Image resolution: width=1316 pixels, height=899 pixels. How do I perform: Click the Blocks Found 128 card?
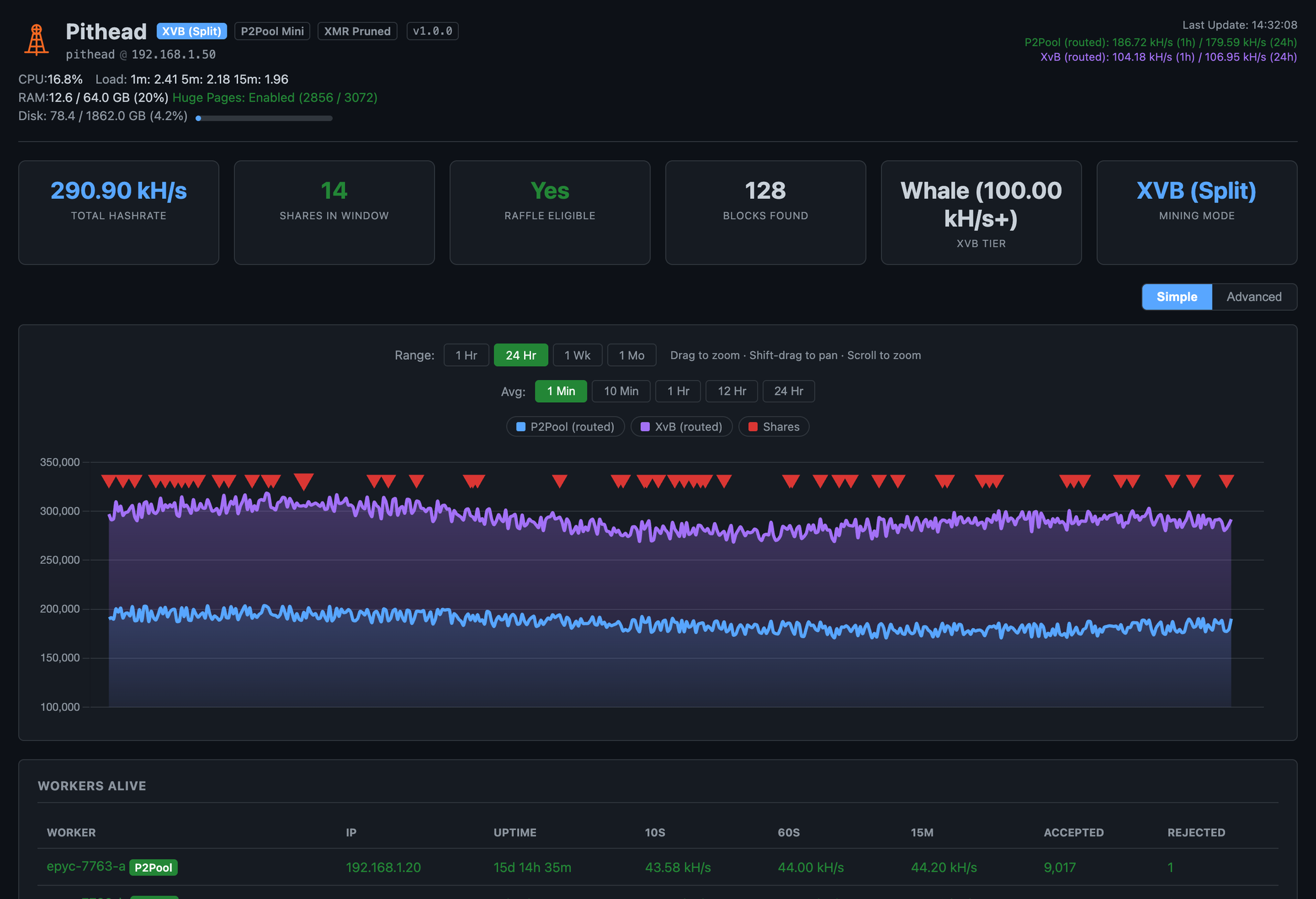tap(765, 212)
